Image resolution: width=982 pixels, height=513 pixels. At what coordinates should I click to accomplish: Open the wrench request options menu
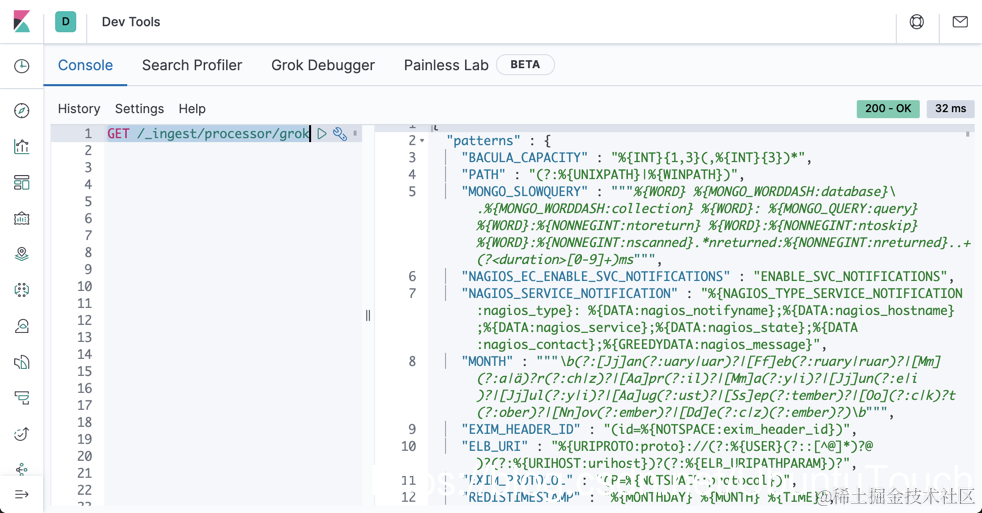[339, 133]
